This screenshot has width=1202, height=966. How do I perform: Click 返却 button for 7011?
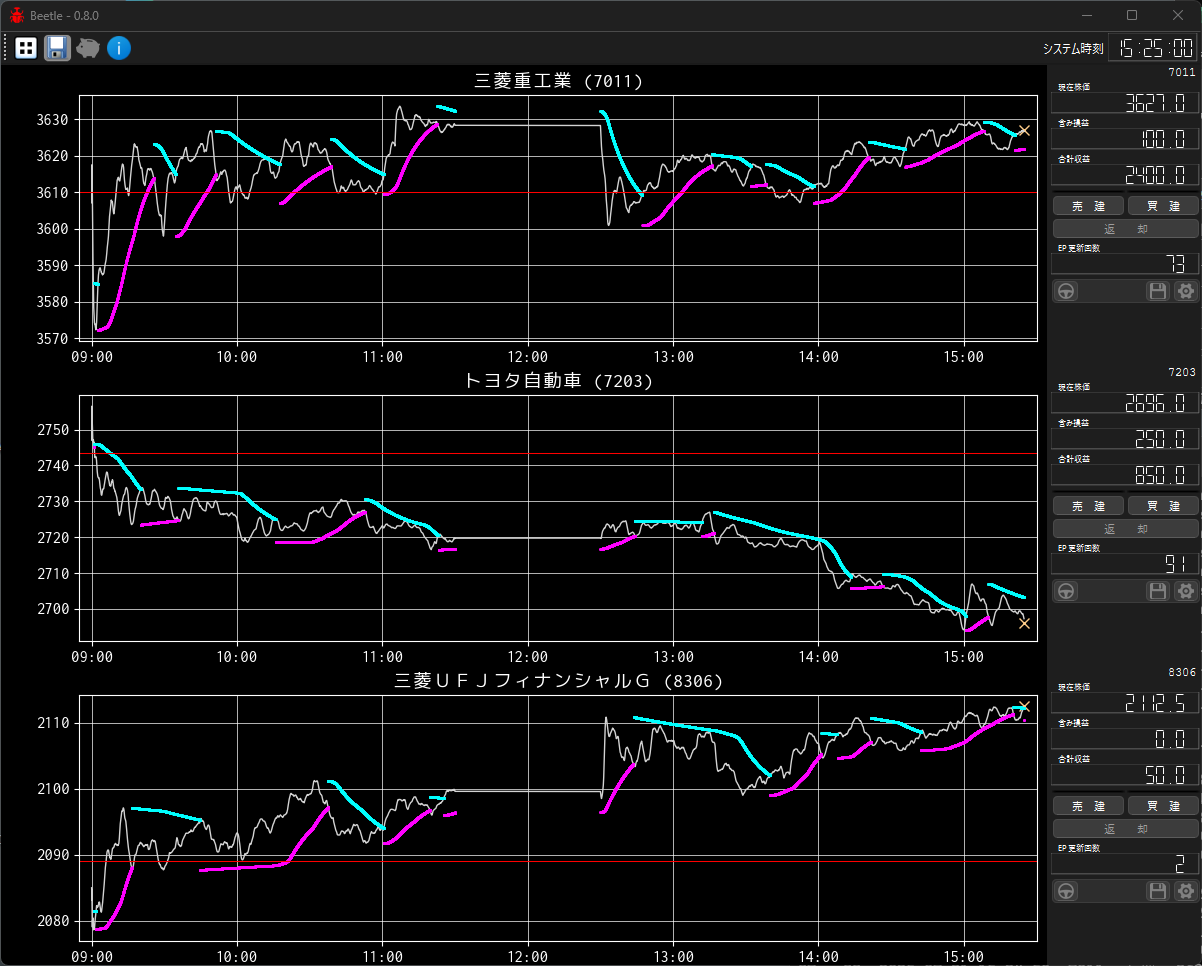[x=1125, y=228]
